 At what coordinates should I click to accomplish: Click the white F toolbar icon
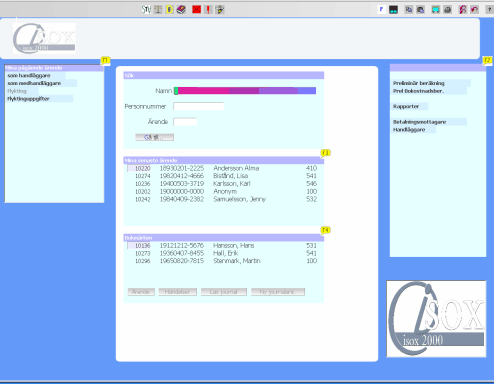(381, 9)
